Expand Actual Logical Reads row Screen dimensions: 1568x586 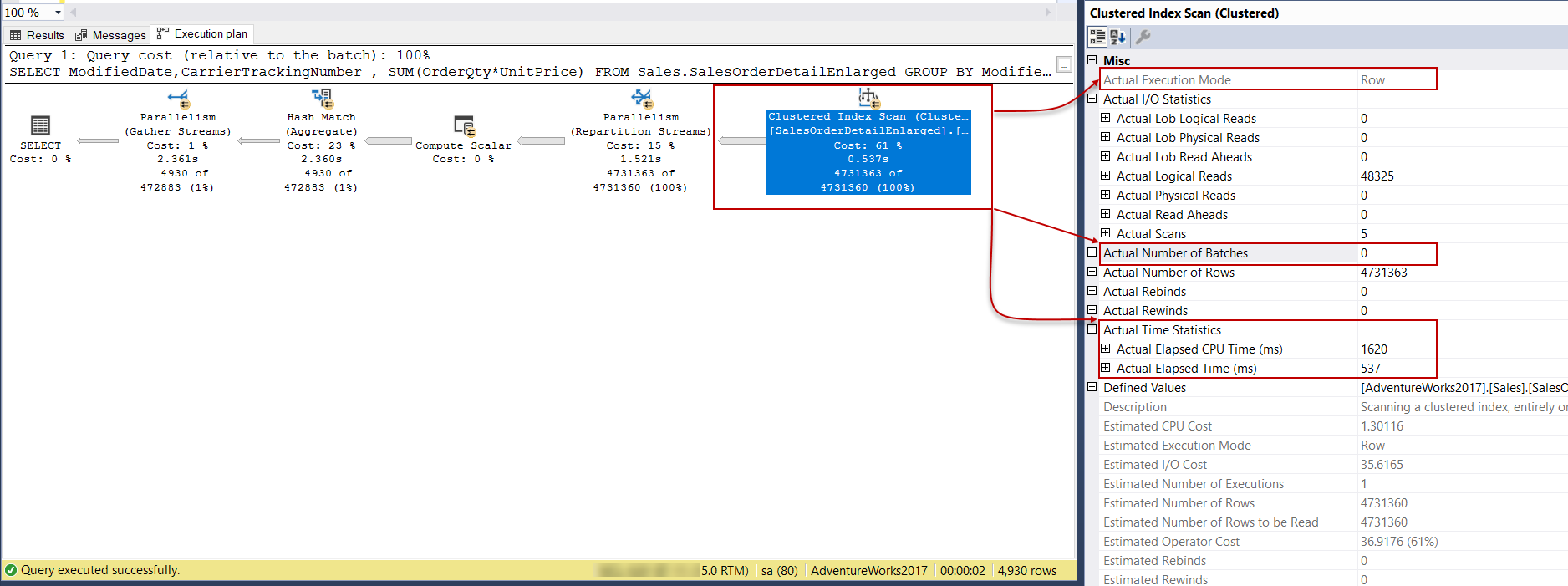tap(1105, 176)
